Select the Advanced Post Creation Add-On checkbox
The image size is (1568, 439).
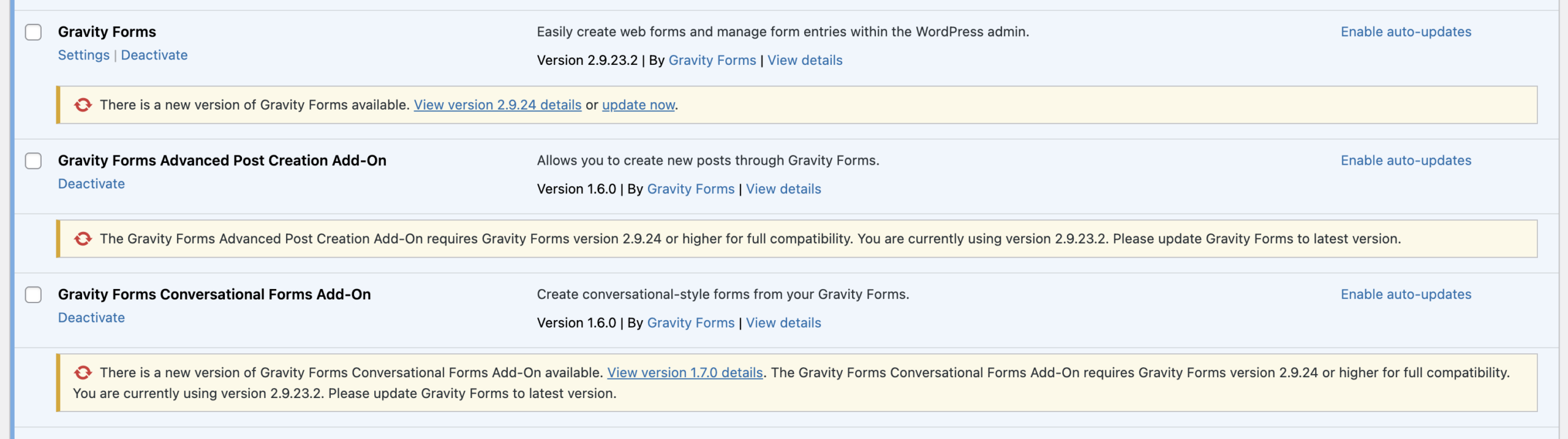pyautogui.click(x=33, y=160)
